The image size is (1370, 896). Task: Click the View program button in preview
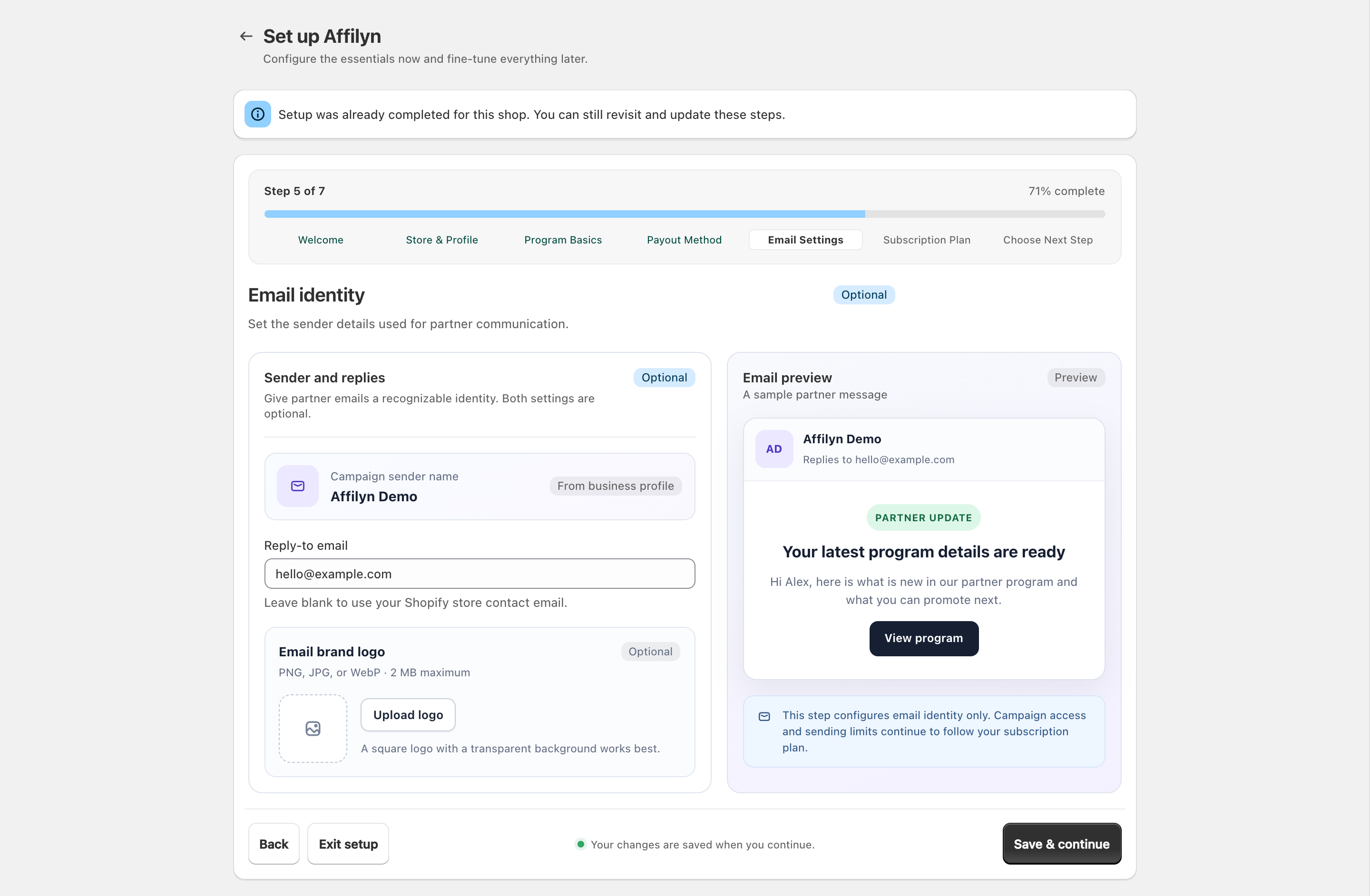[x=923, y=638]
